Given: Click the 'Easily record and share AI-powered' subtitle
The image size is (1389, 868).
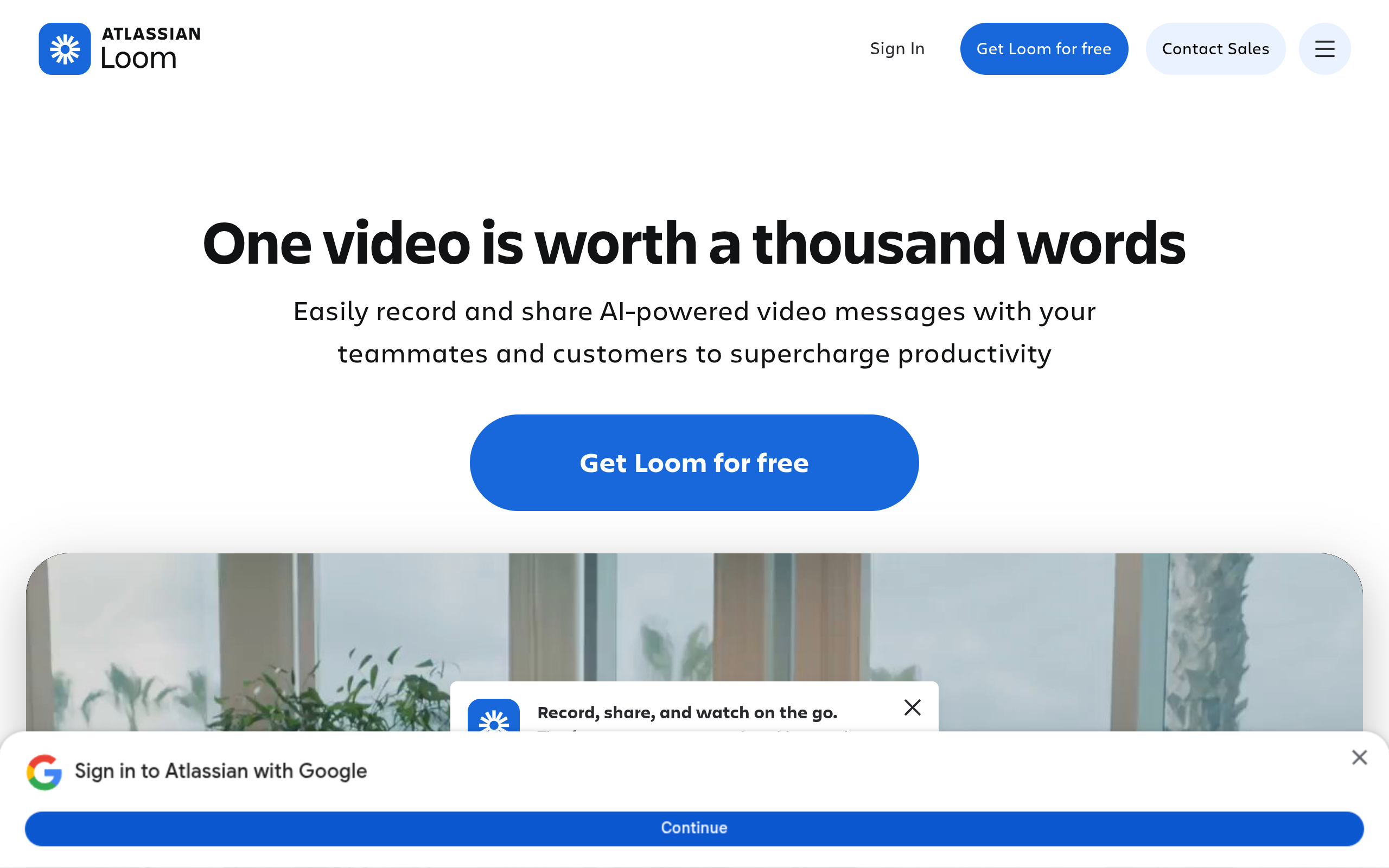Looking at the screenshot, I should pyautogui.click(x=694, y=333).
